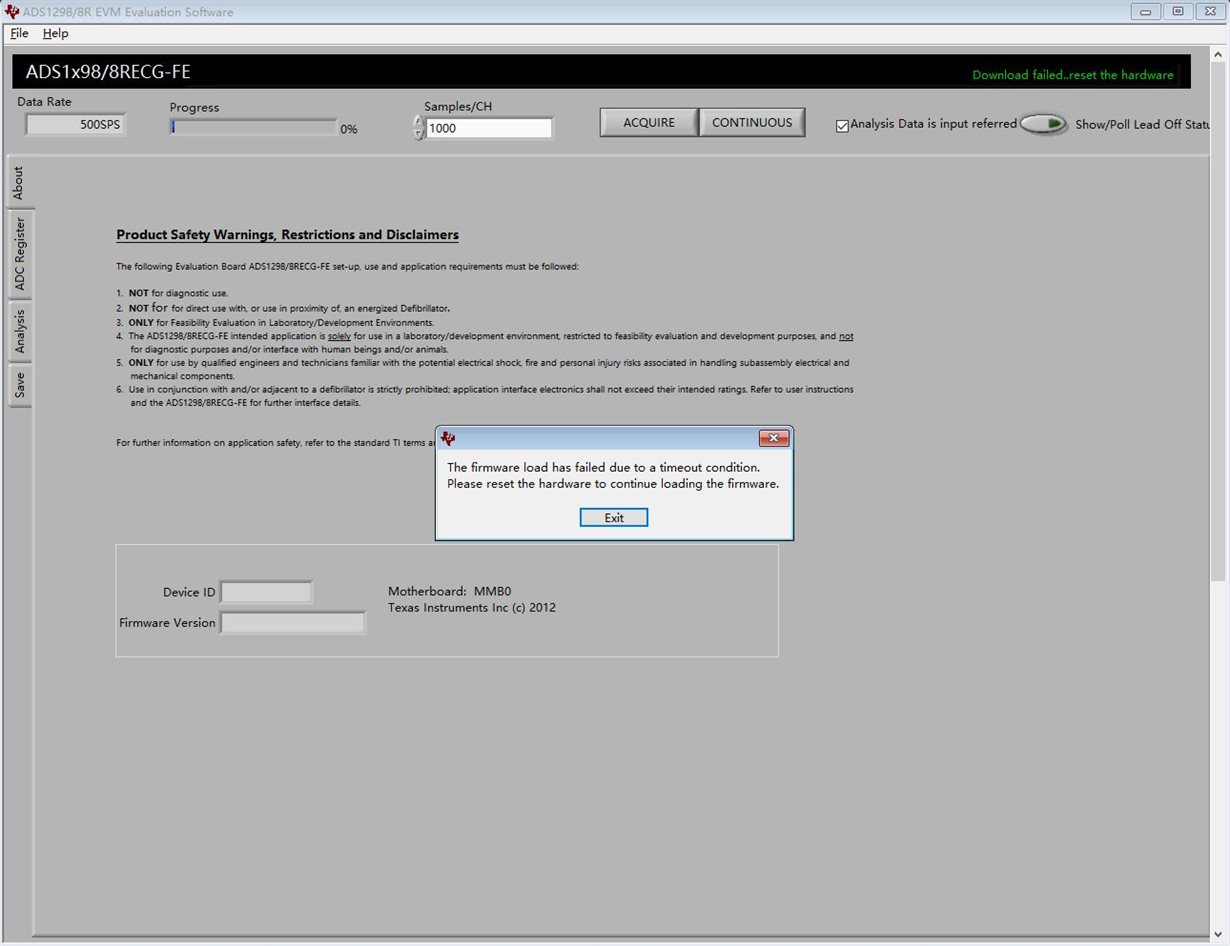1230x946 pixels.
Task: Decrement the Samples/CH value with the down arrow
Action: 419,134
